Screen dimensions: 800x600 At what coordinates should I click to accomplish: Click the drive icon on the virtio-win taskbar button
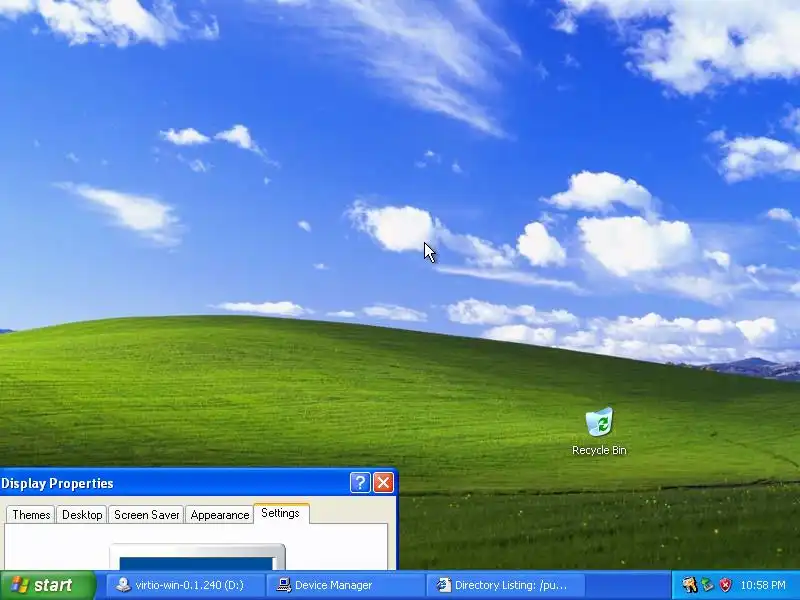pos(123,585)
